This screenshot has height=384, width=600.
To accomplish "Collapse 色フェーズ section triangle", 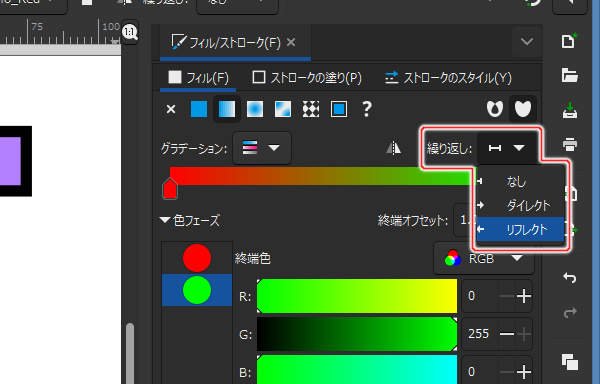I will [x=165, y=220].
